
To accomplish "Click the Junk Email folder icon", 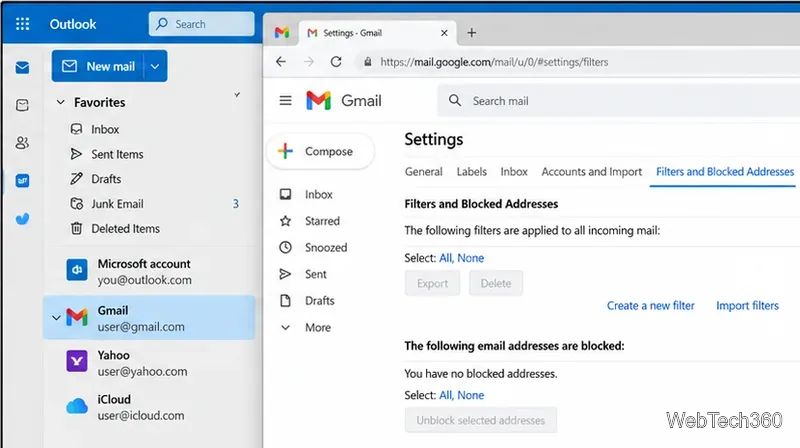I will [77, 204].
